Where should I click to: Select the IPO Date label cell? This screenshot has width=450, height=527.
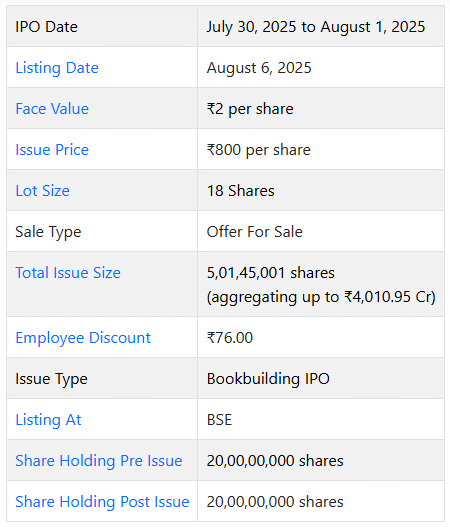click(102, 27)
